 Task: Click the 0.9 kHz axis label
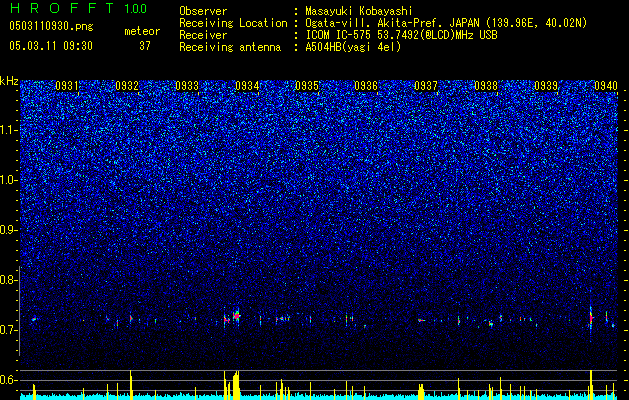pyautogui.click(x=9, y=230)
